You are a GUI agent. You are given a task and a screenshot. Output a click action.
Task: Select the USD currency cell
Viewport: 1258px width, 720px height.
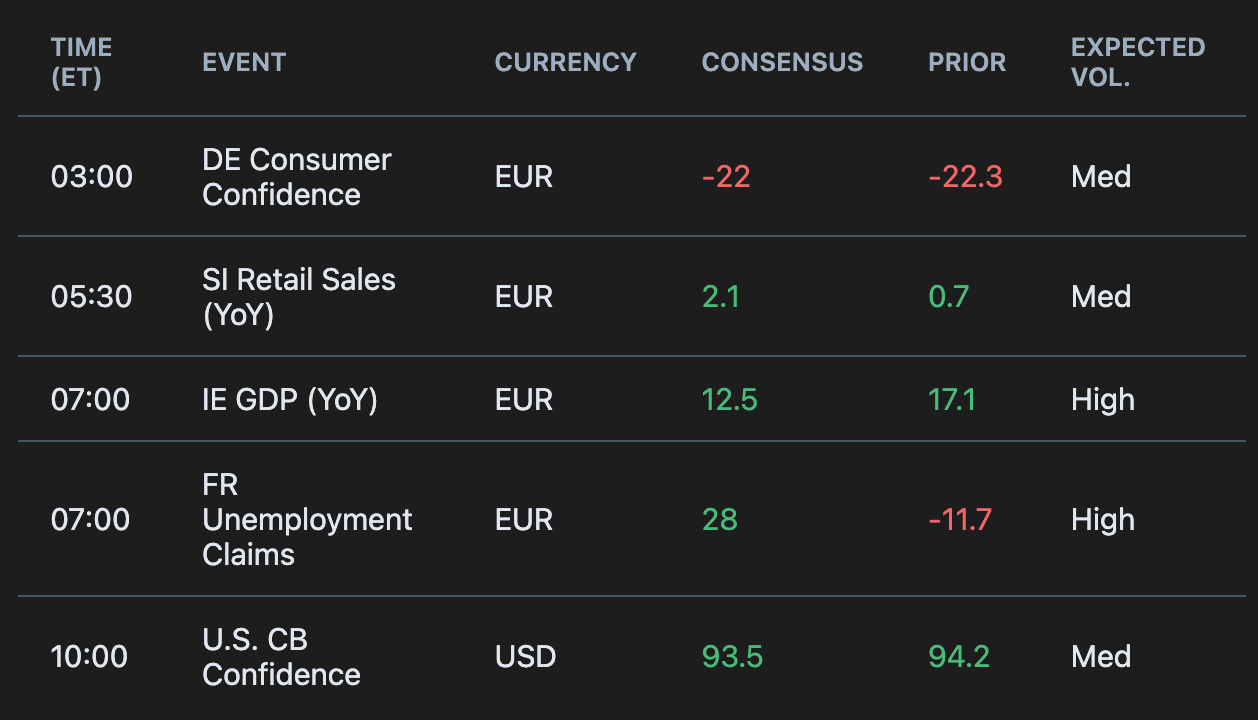point(525,657)
